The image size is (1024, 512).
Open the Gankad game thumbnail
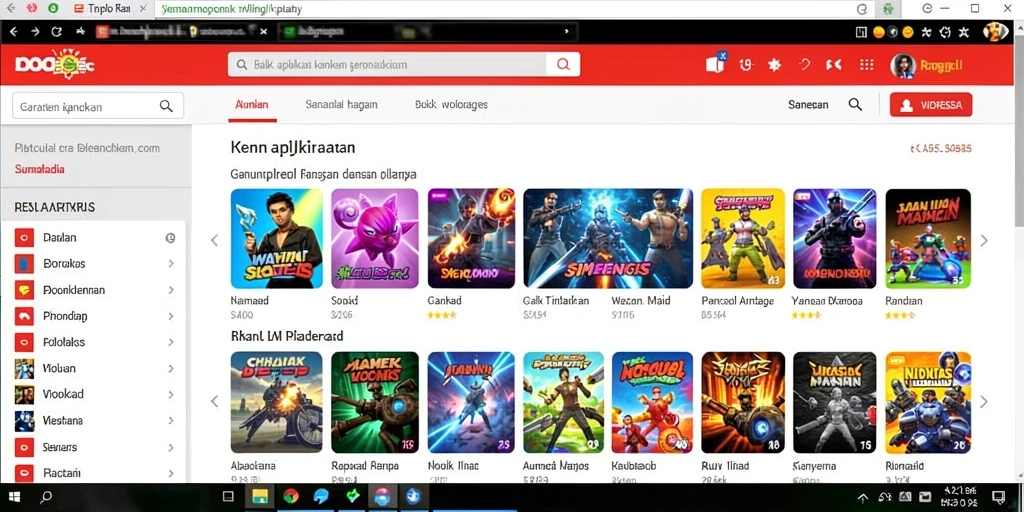(472, 238)
